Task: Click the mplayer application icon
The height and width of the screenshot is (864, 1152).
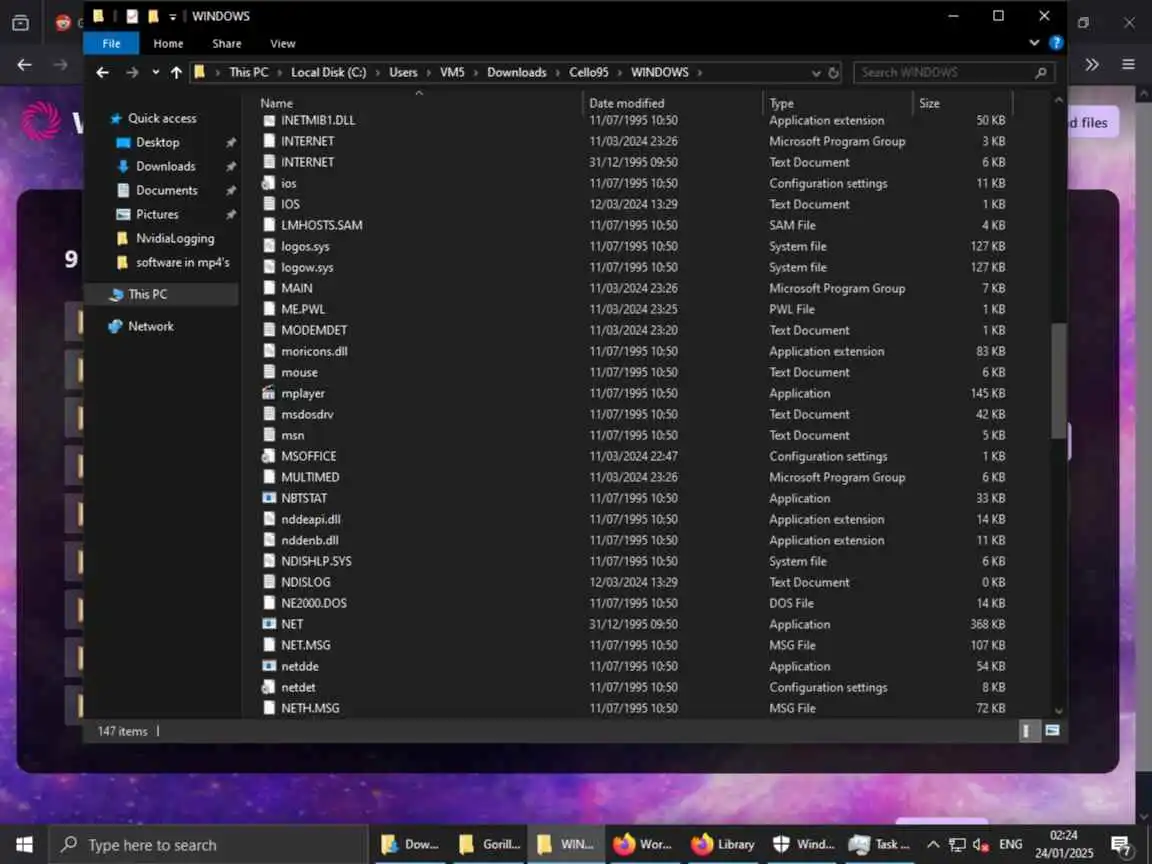Action: pos(269,393)
